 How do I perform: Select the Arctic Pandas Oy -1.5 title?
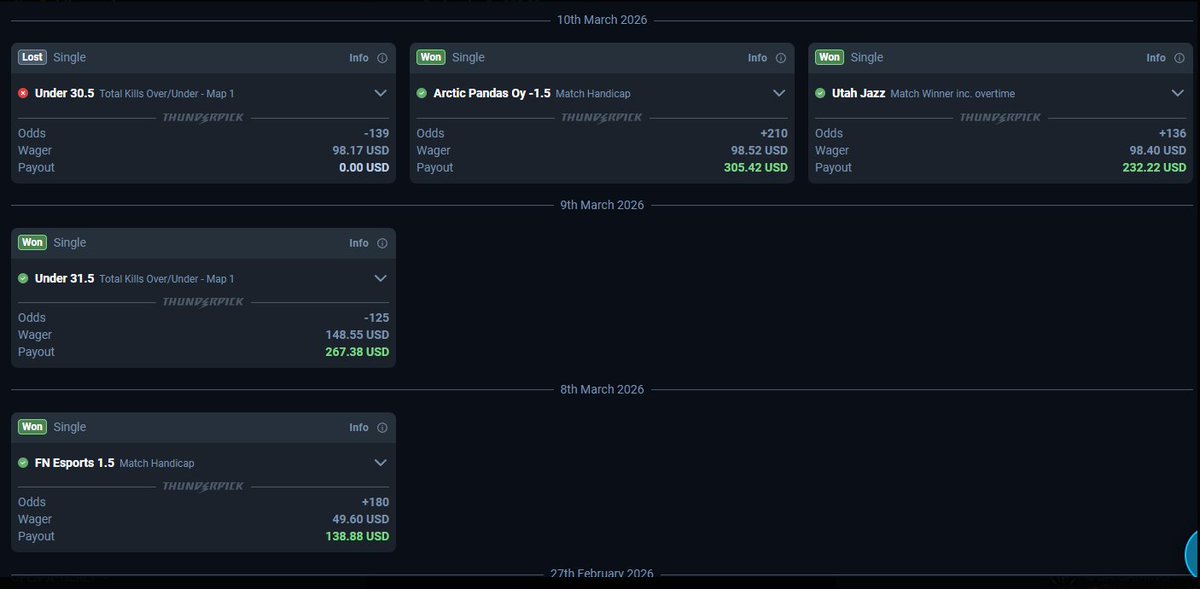pos(493,93)
